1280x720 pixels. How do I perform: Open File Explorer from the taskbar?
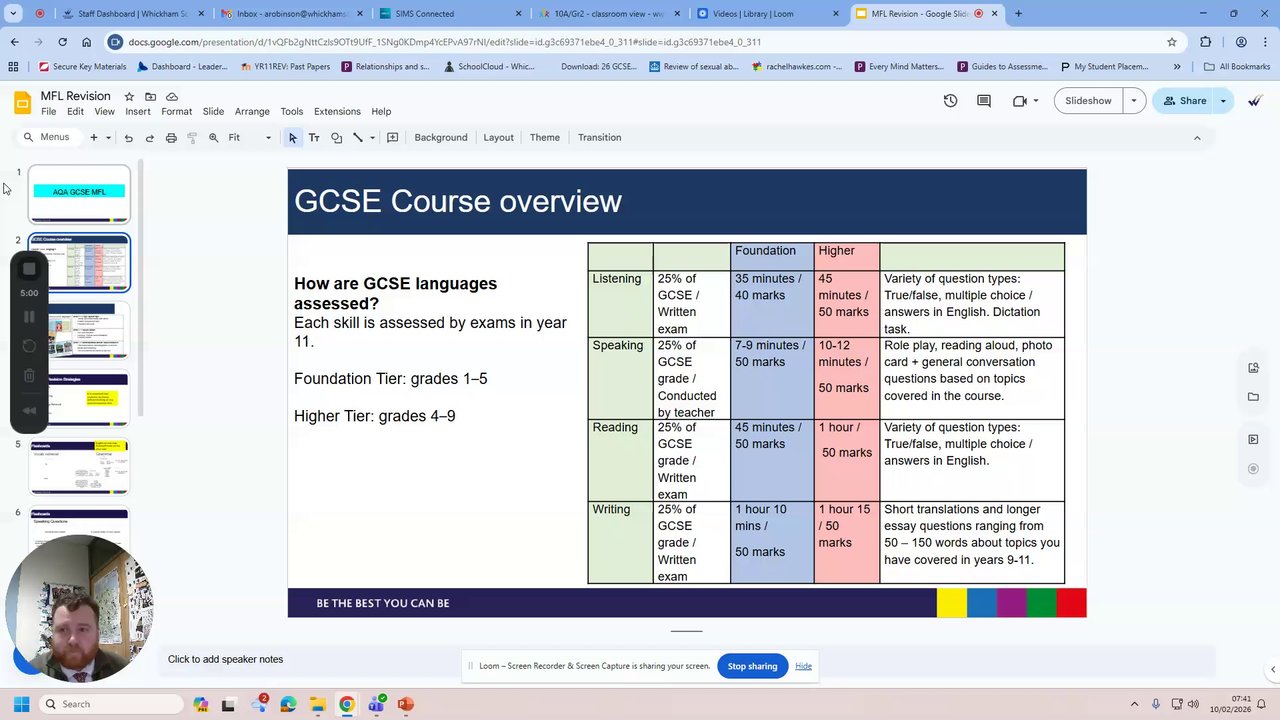[x=317, y=704]
